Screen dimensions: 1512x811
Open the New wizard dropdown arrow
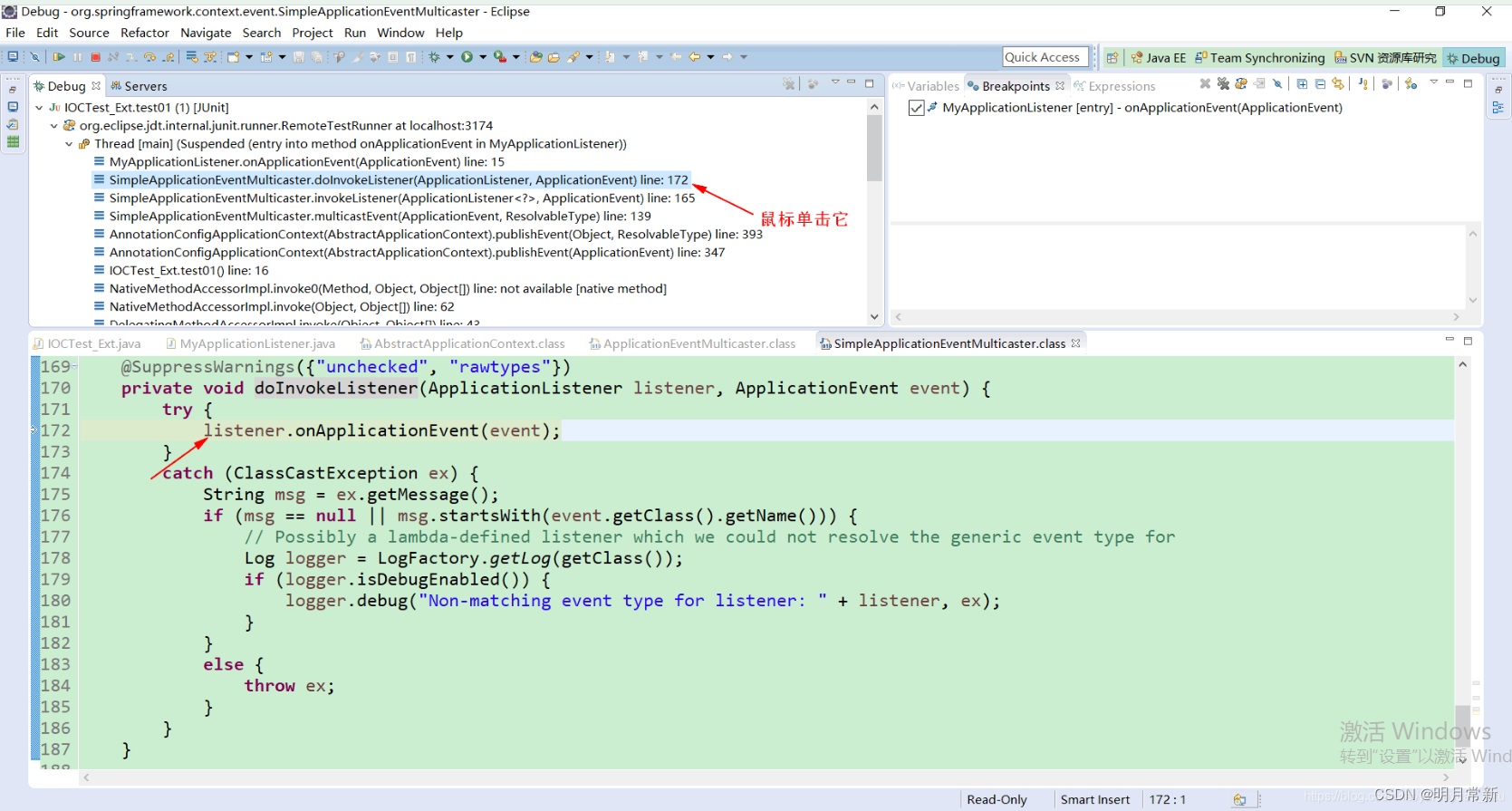point(249,57)
